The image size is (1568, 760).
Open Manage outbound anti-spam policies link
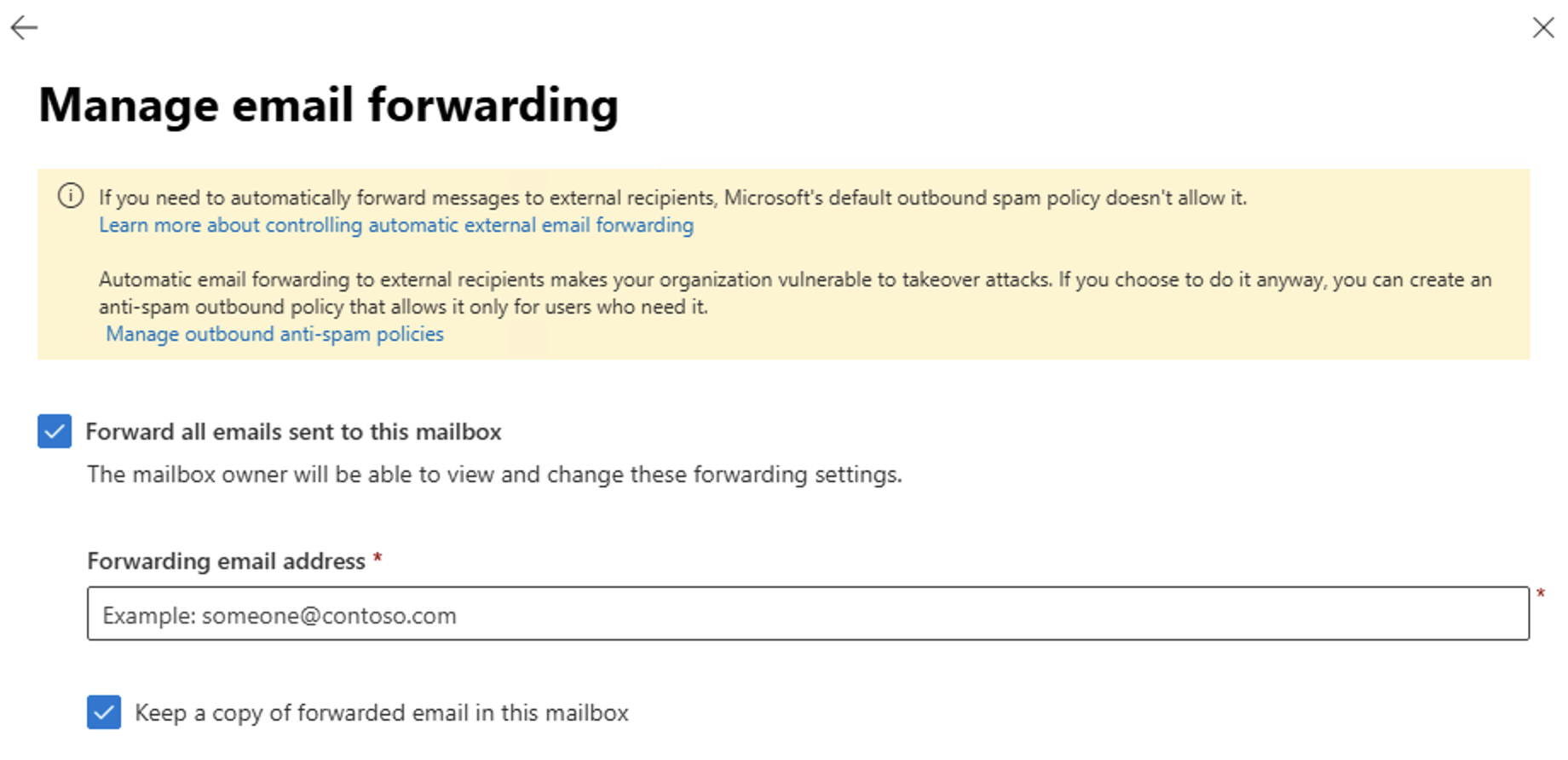point(274,334)
